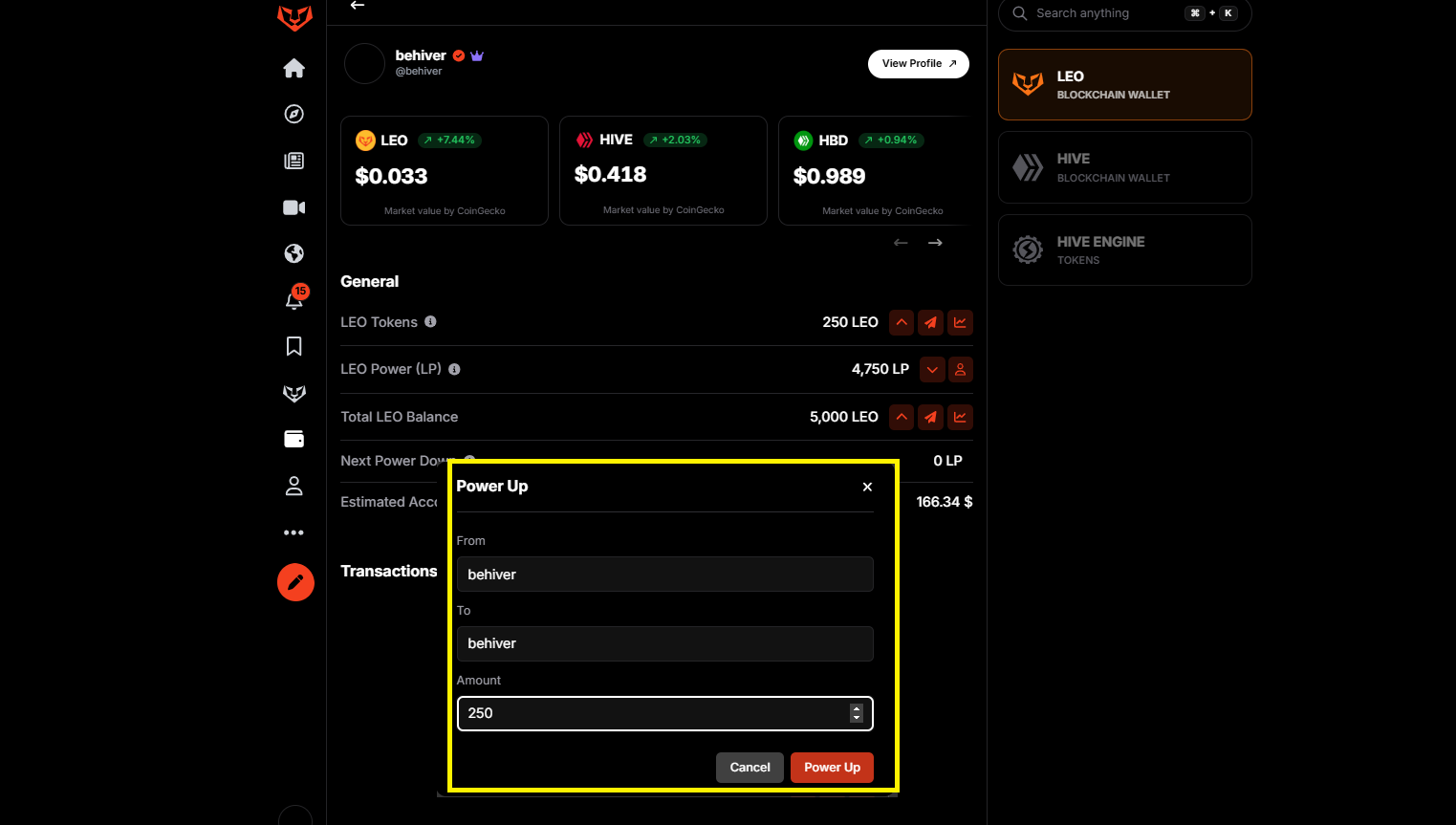
Task: Select the HIVE Blockchain Wallet tab
Action: point(1125,167)
